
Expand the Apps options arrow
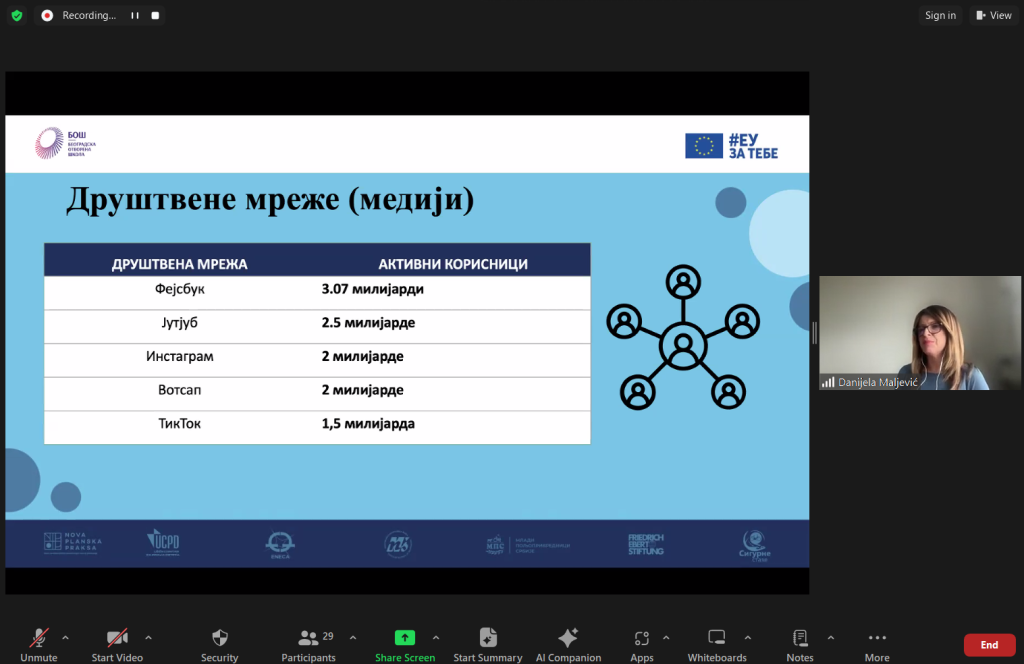tap(666, 638)
